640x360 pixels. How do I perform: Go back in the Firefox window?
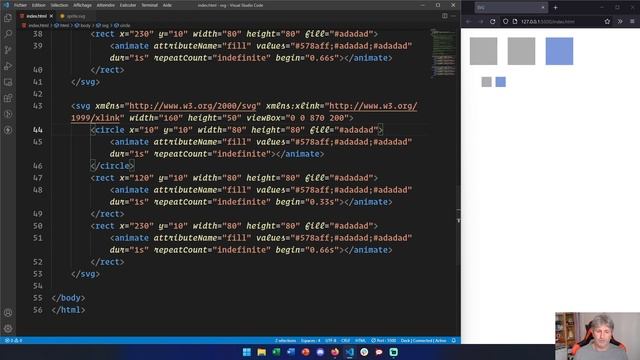tap(468, 21)
